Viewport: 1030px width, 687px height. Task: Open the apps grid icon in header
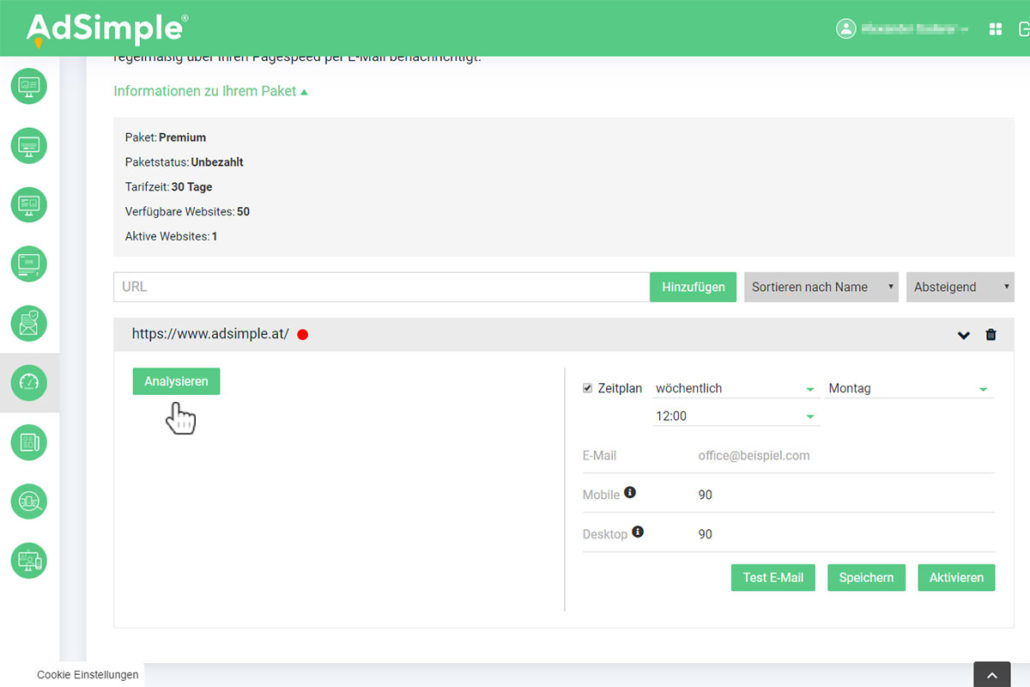(x=995, y=29)
